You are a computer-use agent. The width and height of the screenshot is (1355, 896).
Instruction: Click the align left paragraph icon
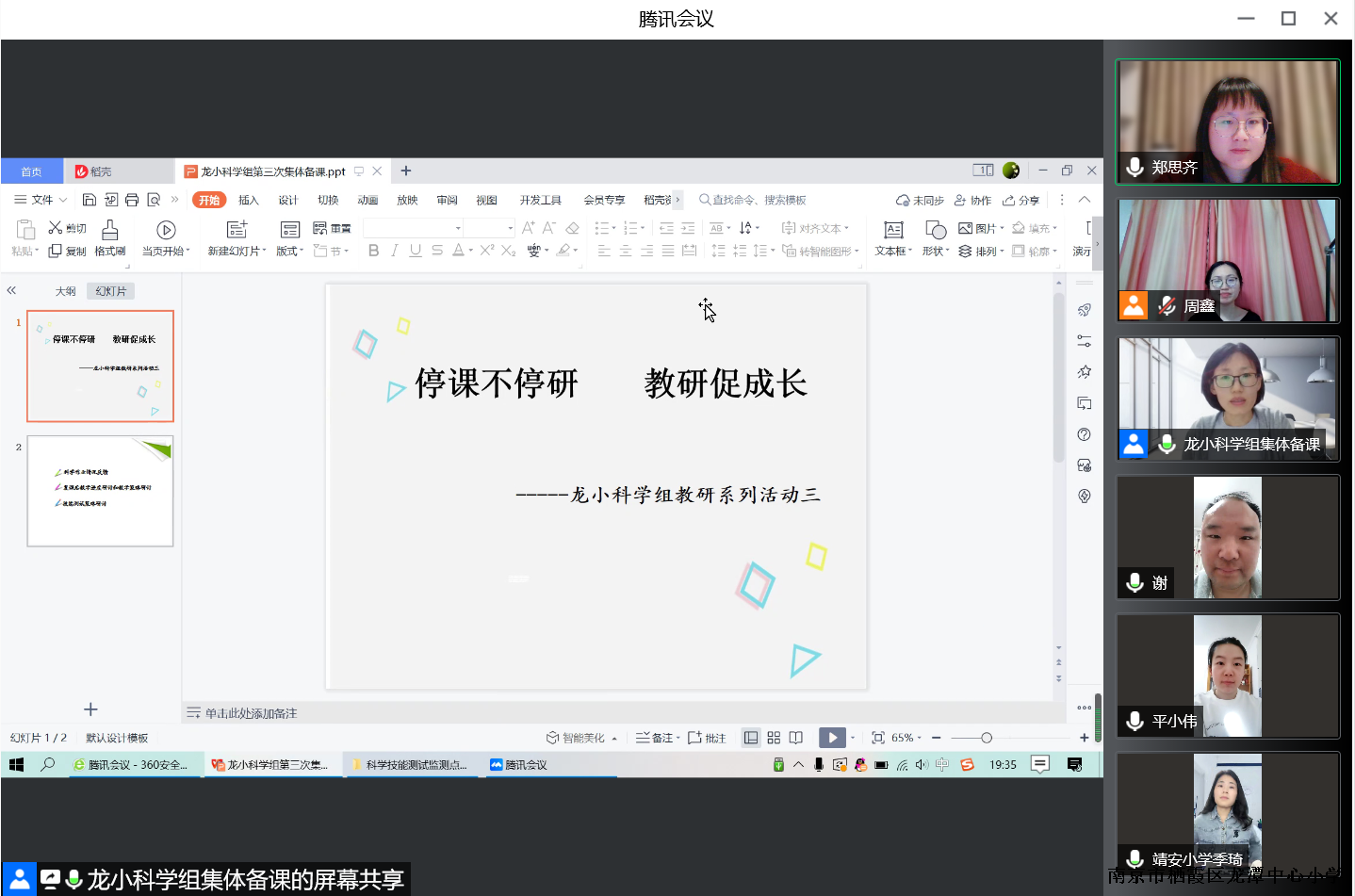tap(604, 251)
